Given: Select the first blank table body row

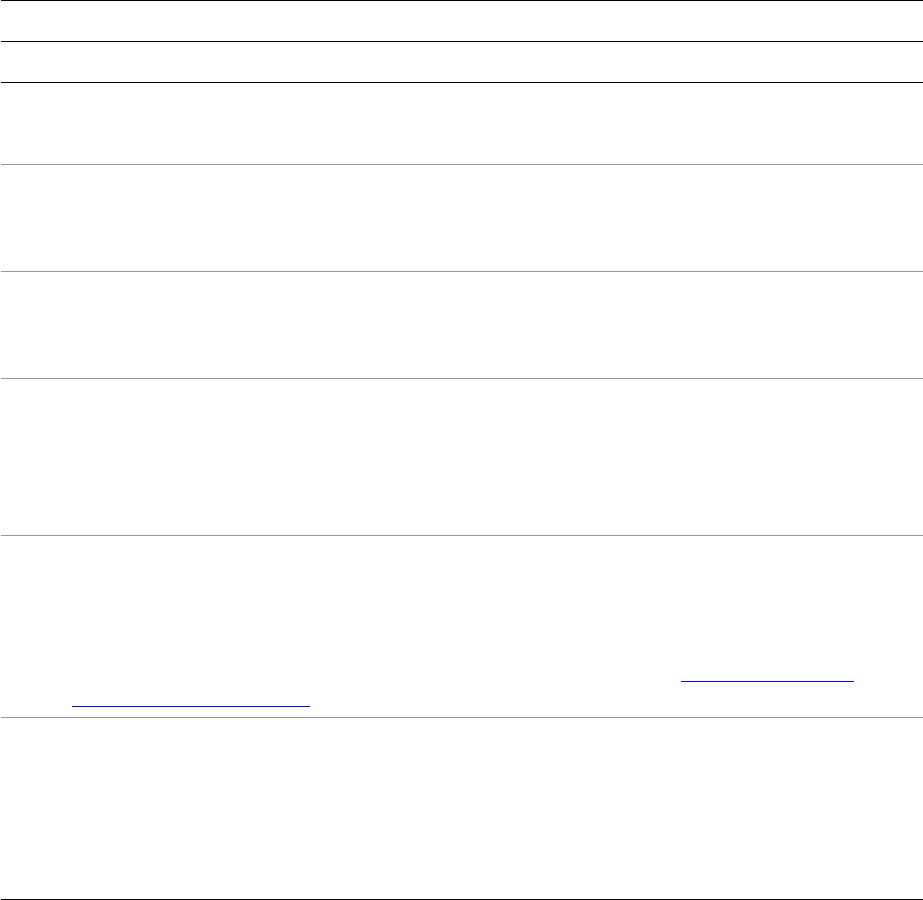Looking at the screenshot, I should coord(461,123).
